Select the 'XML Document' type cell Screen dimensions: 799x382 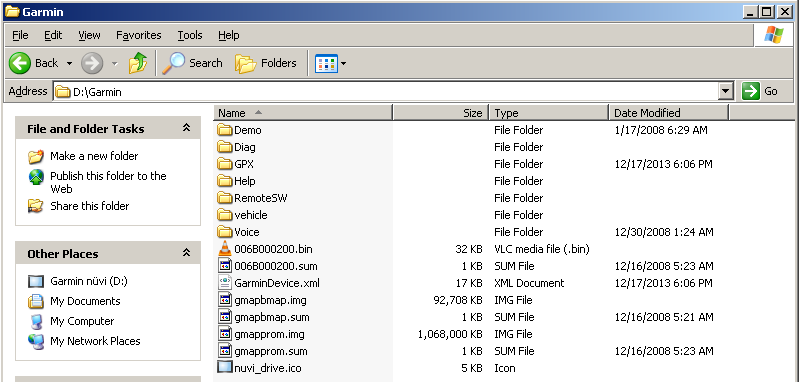pyautogui.click(x=529, y=283)
